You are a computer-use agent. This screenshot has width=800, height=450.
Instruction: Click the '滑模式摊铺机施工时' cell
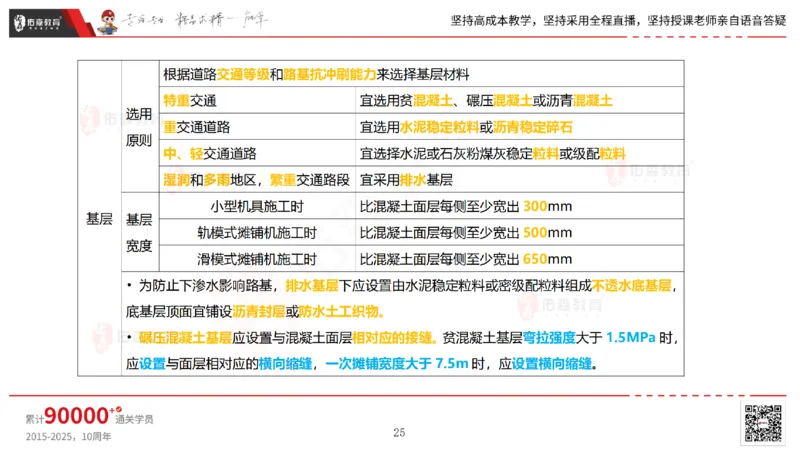[257, 259]
